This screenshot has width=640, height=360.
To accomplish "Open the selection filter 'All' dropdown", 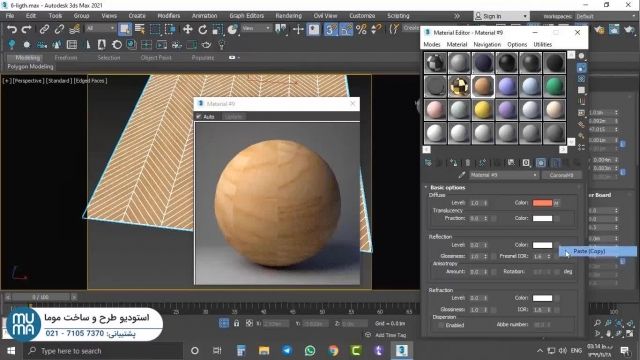I will pos(100,28).
